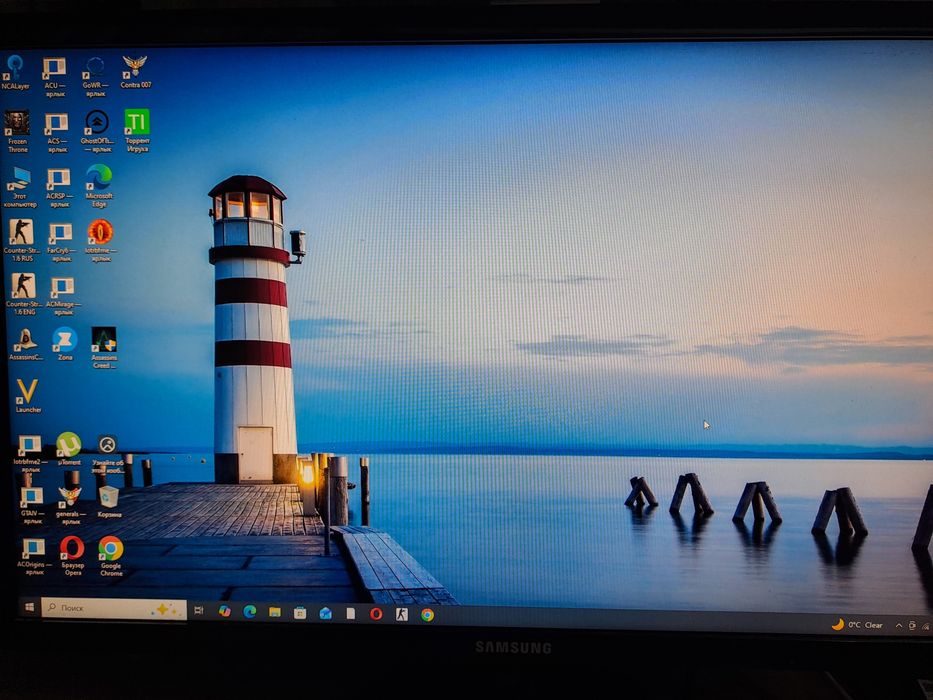Open Opera from the taskbar
This screenshot has height=700, width=933.
click(376, 614)
